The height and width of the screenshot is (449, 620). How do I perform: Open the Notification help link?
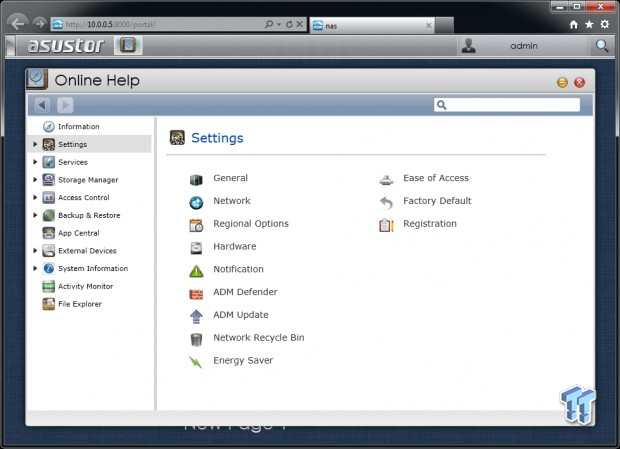(238, 269)
